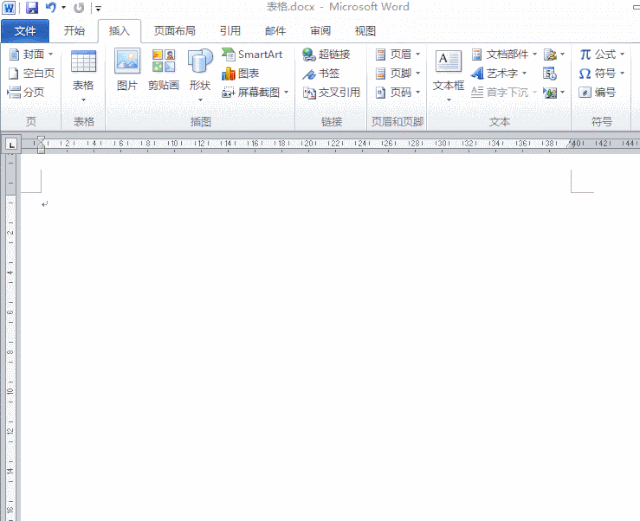The height and width of the screenshot is (521, 640).
Task: Insert a blank page (空白页)
Action: pos(32,73)
